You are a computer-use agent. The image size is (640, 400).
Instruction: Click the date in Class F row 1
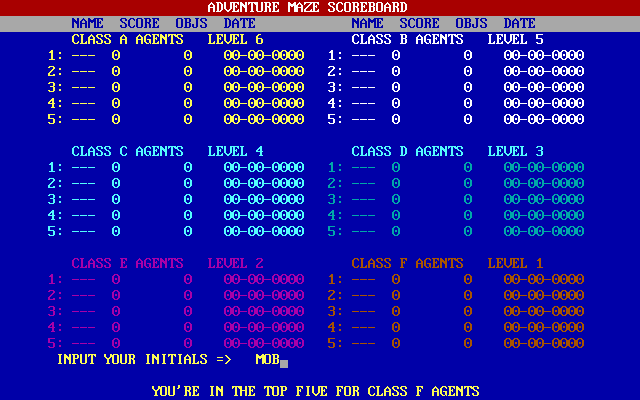(544, 280)
